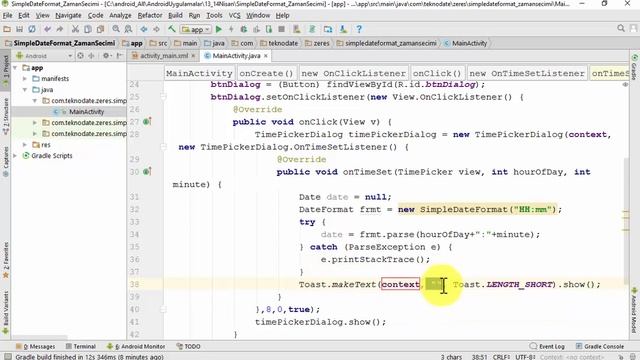This screenshot has height=360, width=640.
Task: Open the File menu
Action: (x=7, y=16)
